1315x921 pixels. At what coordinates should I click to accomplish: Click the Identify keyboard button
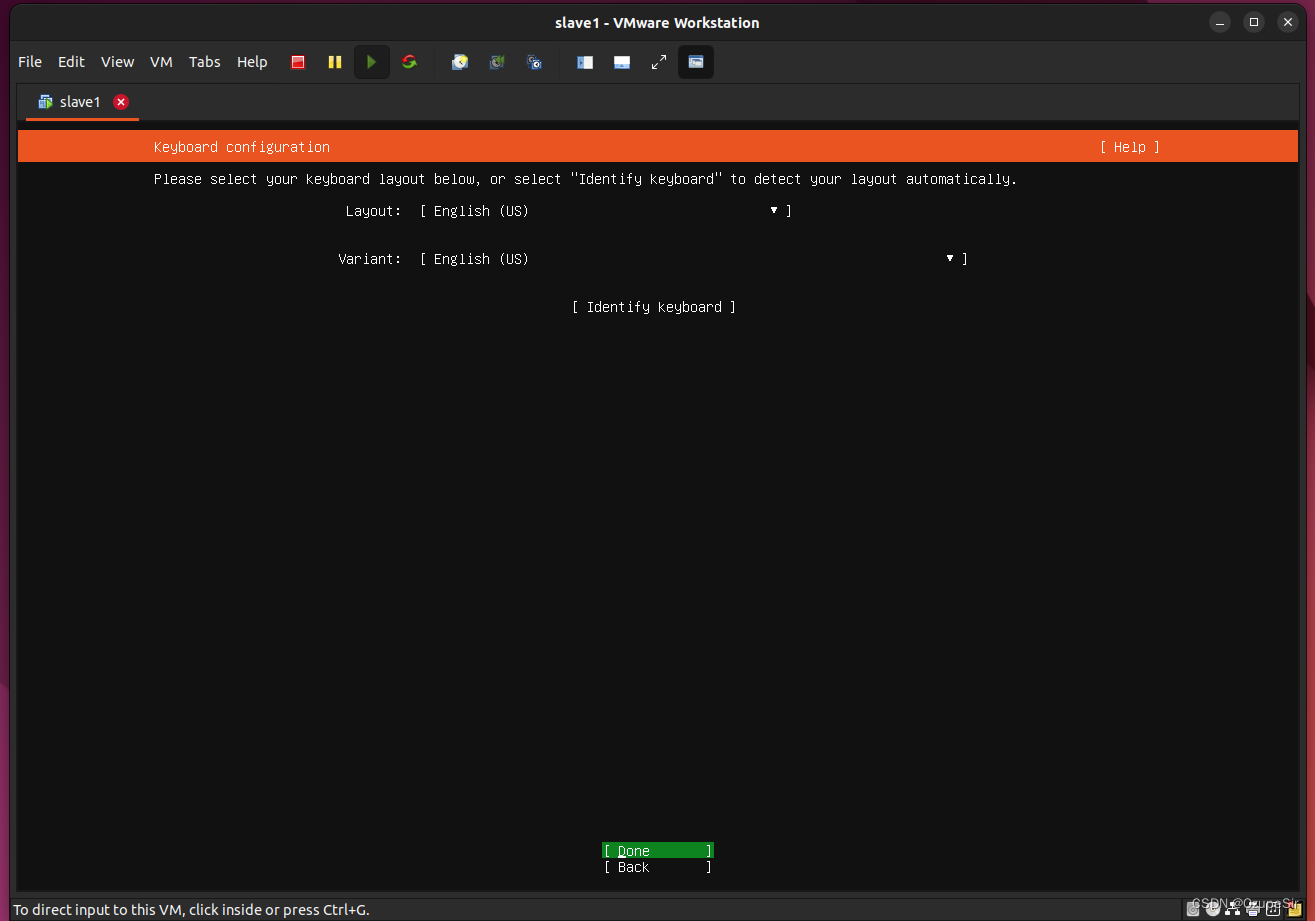tap(654, 307)
